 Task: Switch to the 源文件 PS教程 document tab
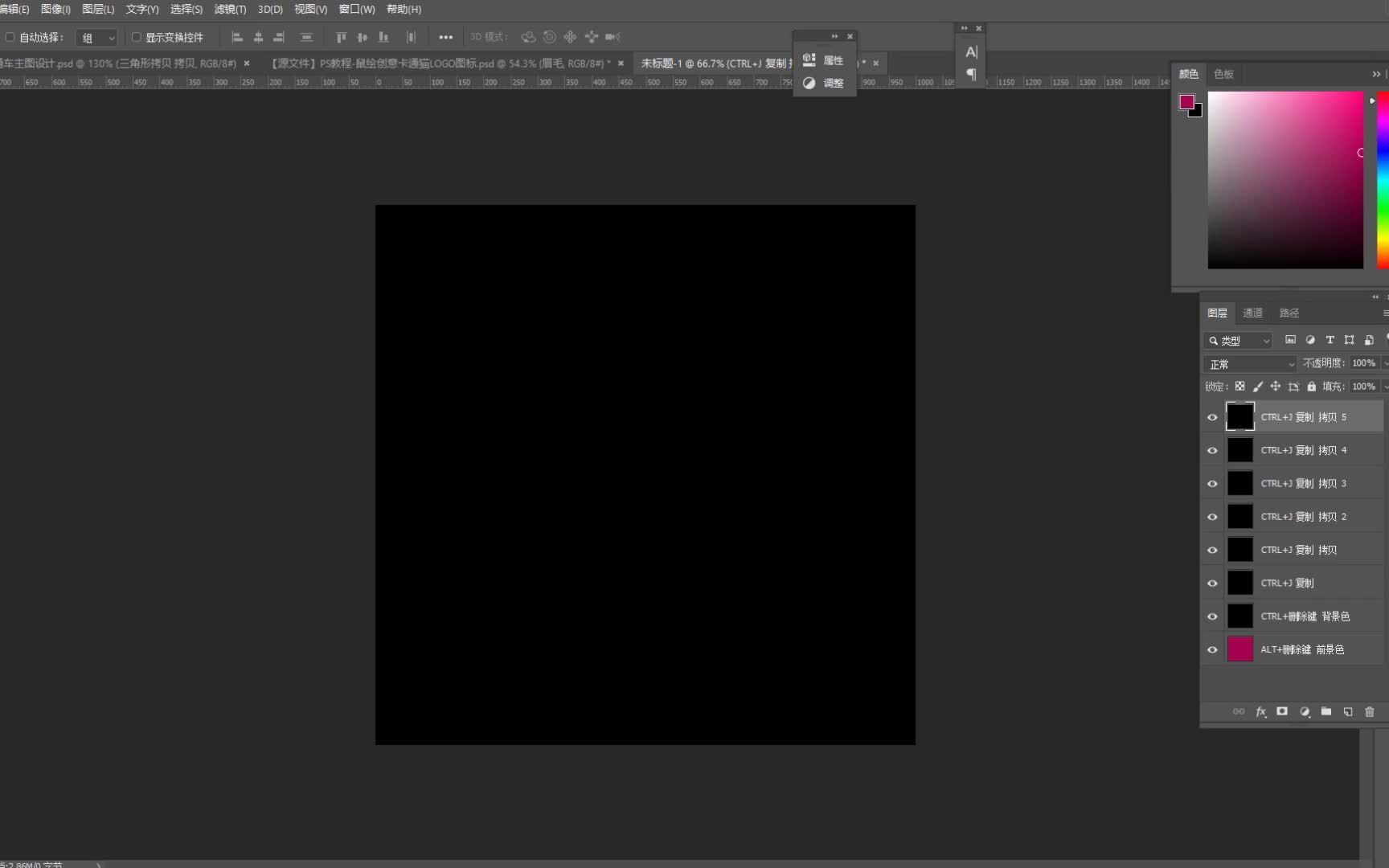(x=440, y=63)
